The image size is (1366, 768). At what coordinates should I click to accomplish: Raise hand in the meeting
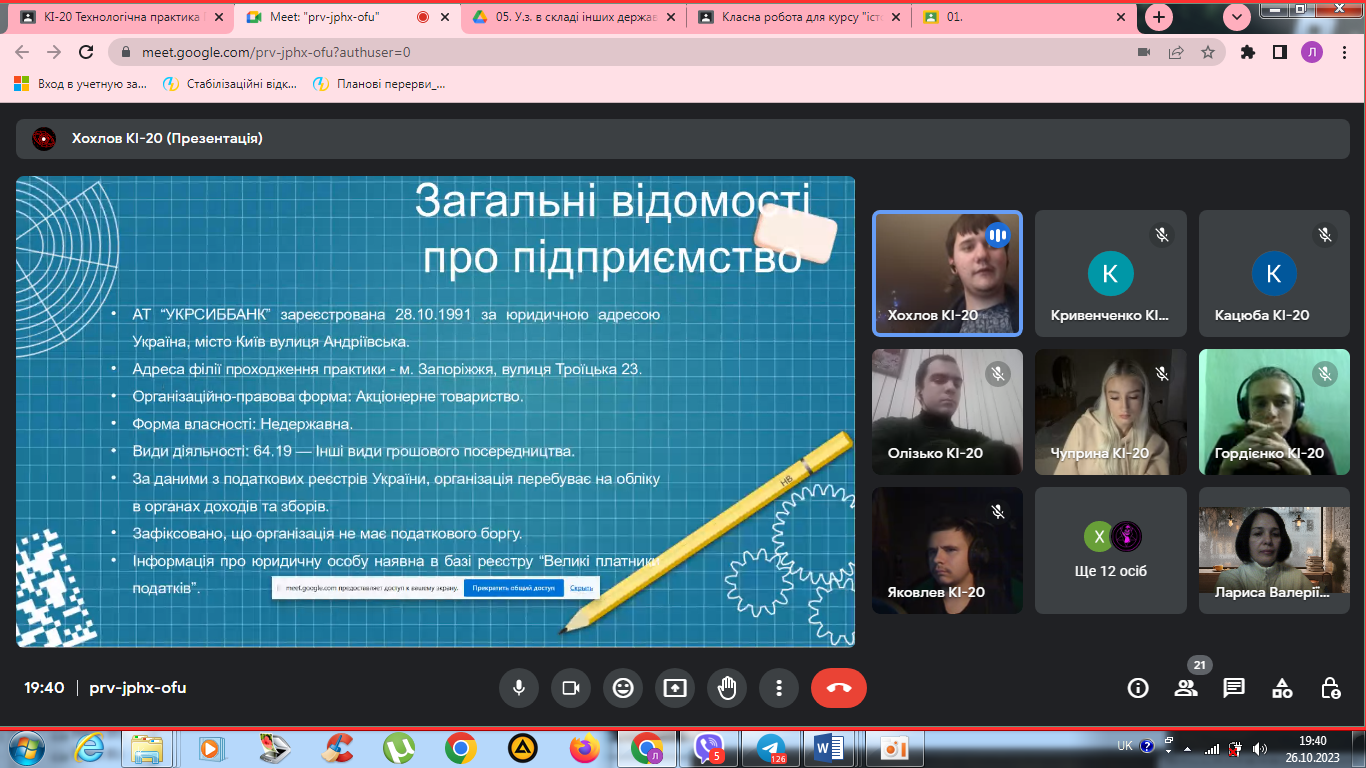pyautogui.click(x=727, y=688)
